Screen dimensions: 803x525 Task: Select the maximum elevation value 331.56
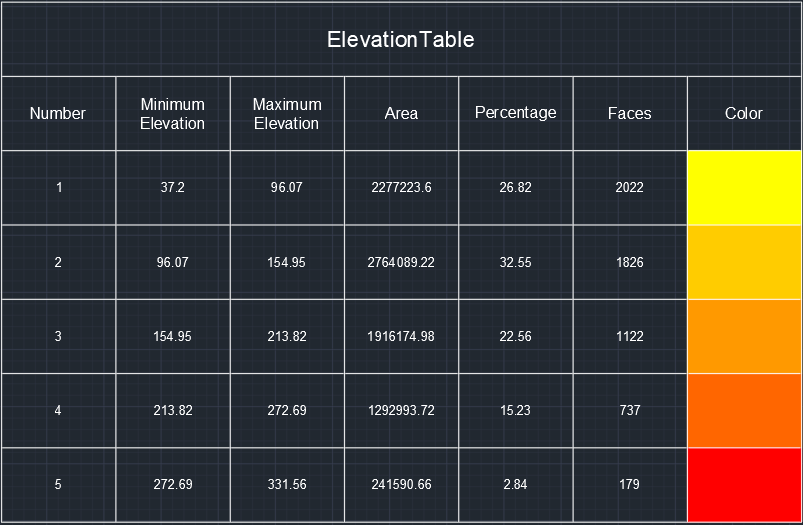click(x=287, y=485)
